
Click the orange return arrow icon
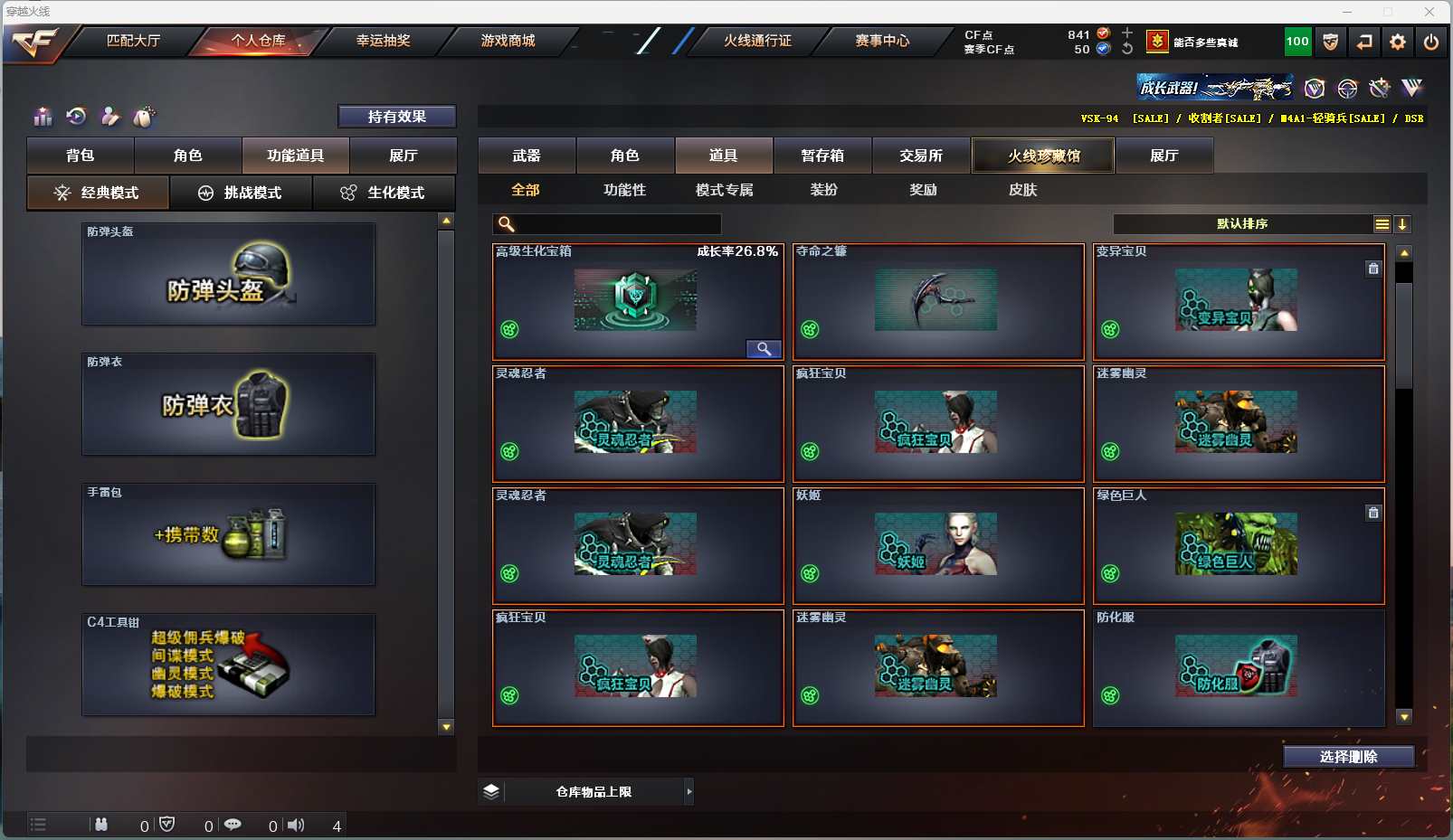(1364, 42)
